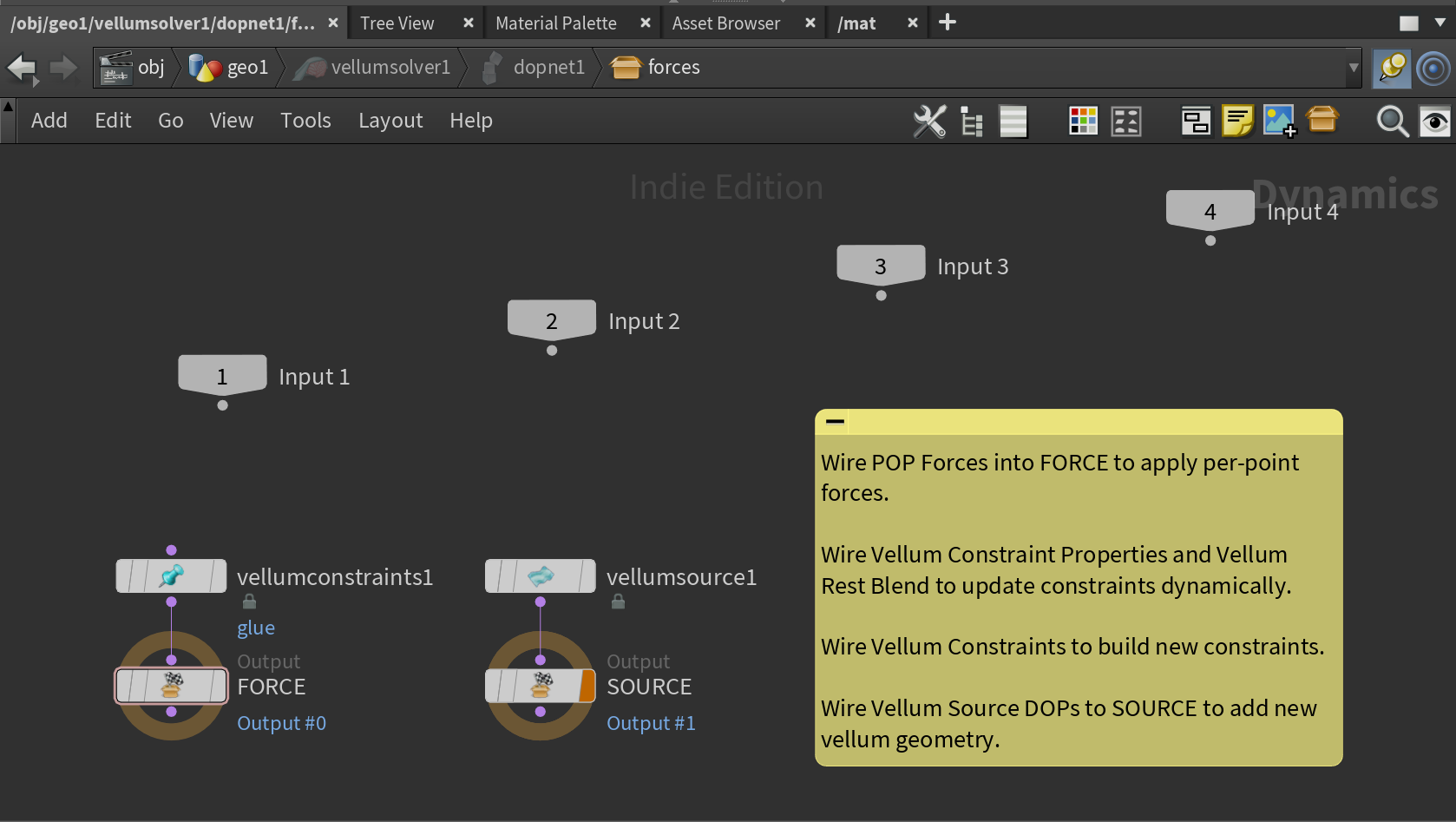The height and width of the screenshot is (822, 1456).
Task: Open the Add menu
Action: (x=49, y=121)
